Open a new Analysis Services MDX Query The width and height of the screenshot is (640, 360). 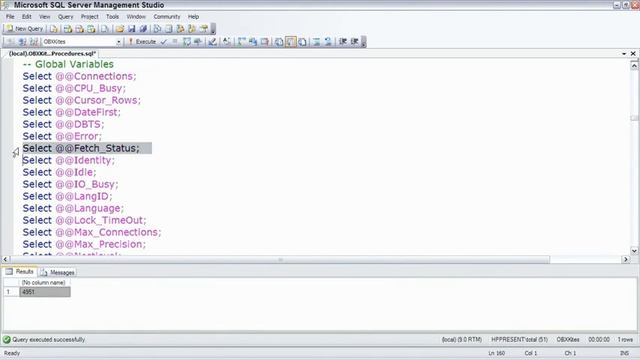click(x=68, y=29)
